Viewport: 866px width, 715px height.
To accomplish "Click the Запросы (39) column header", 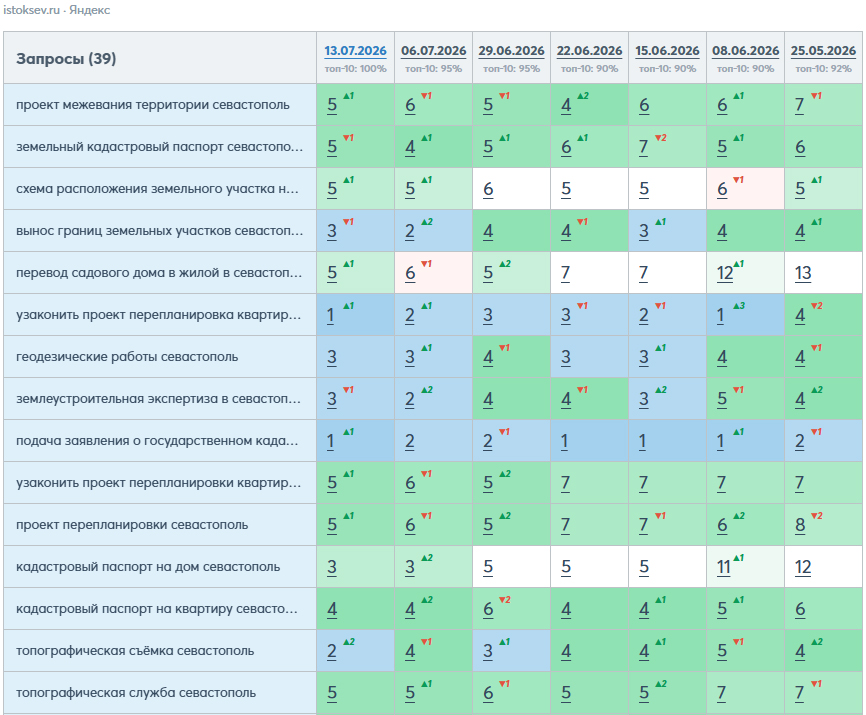I will point(66,59).
